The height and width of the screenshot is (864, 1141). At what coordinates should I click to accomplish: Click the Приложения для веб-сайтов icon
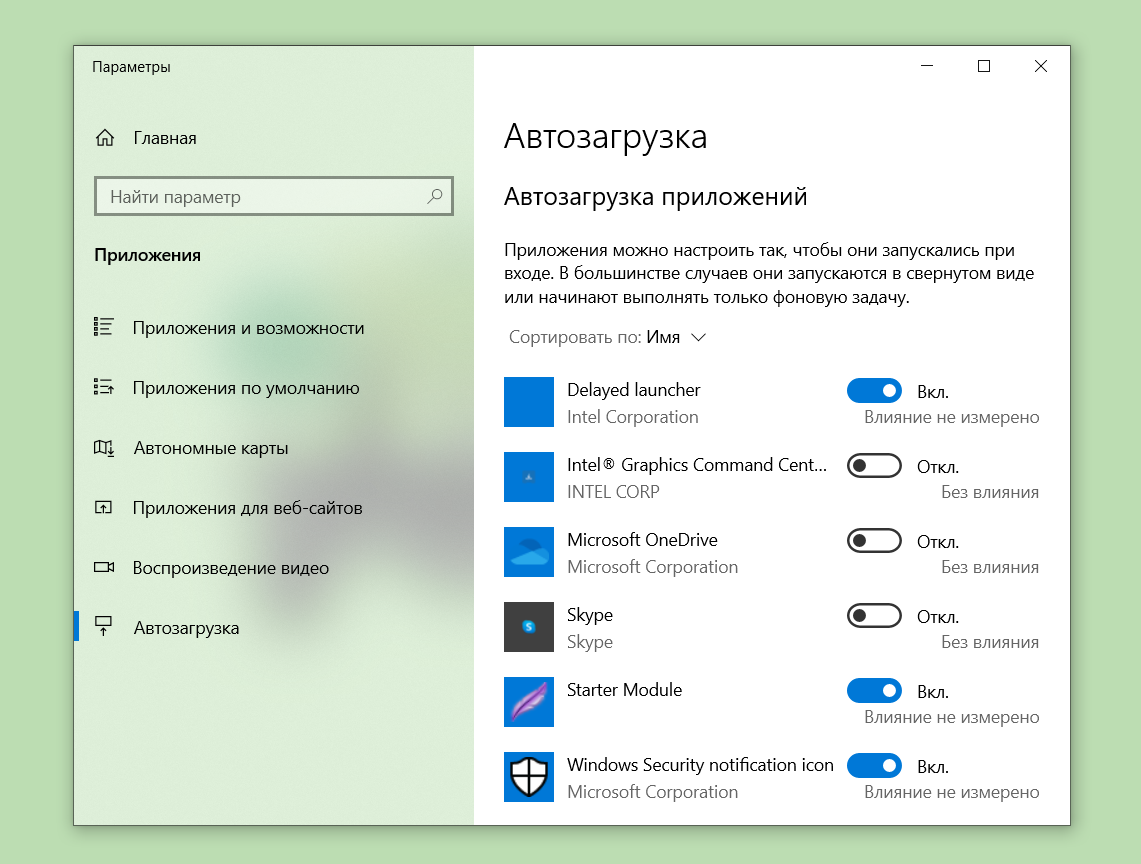coord(103,507)
